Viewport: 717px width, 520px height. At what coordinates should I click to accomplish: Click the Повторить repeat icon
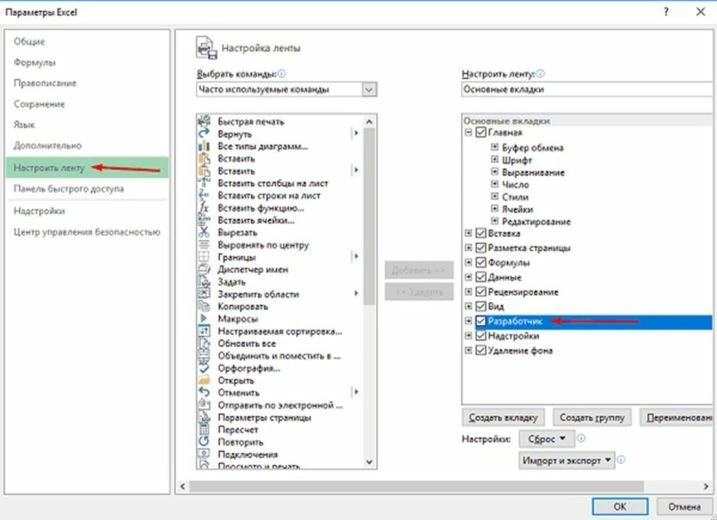coord(204,442)
